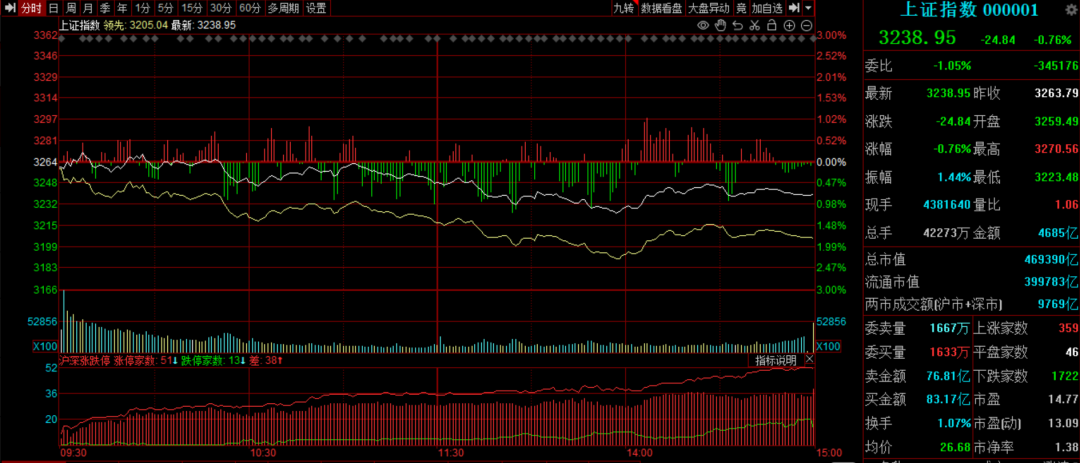
Task: Click the large 3238.95 price value
Action: (x=917, y=38)
